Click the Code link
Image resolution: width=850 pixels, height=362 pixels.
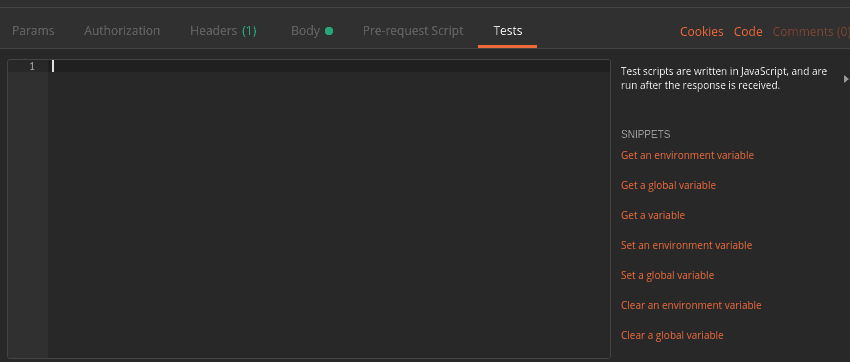click(x=748, y=32)
